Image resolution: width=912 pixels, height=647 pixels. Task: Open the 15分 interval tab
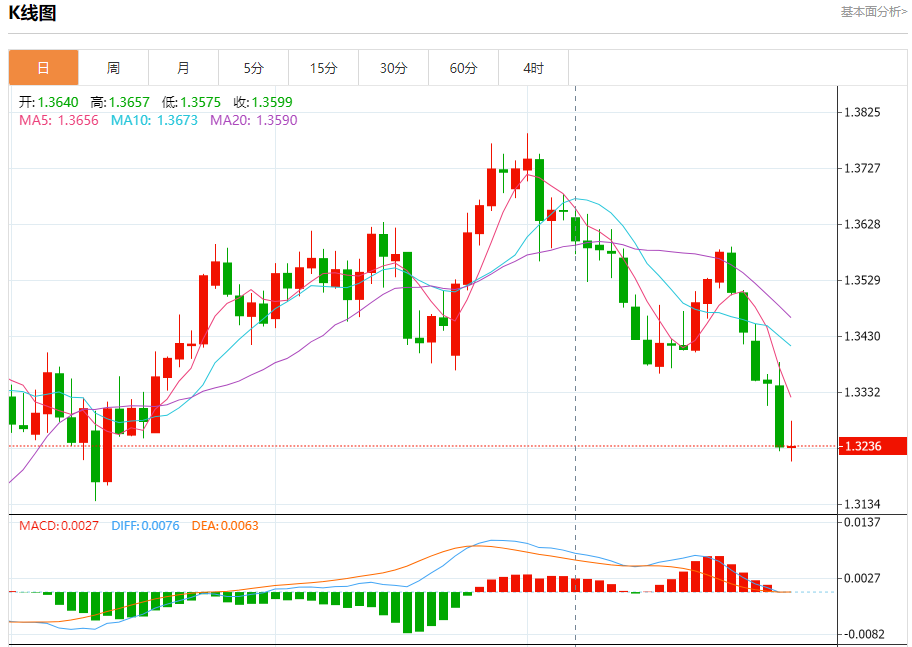(323, 68)
